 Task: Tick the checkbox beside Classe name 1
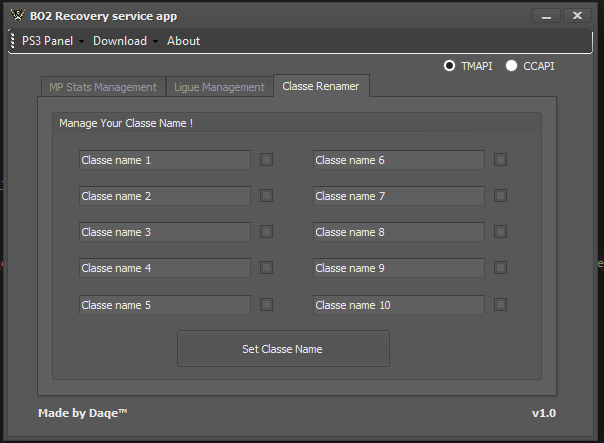[x=266, y=159]
